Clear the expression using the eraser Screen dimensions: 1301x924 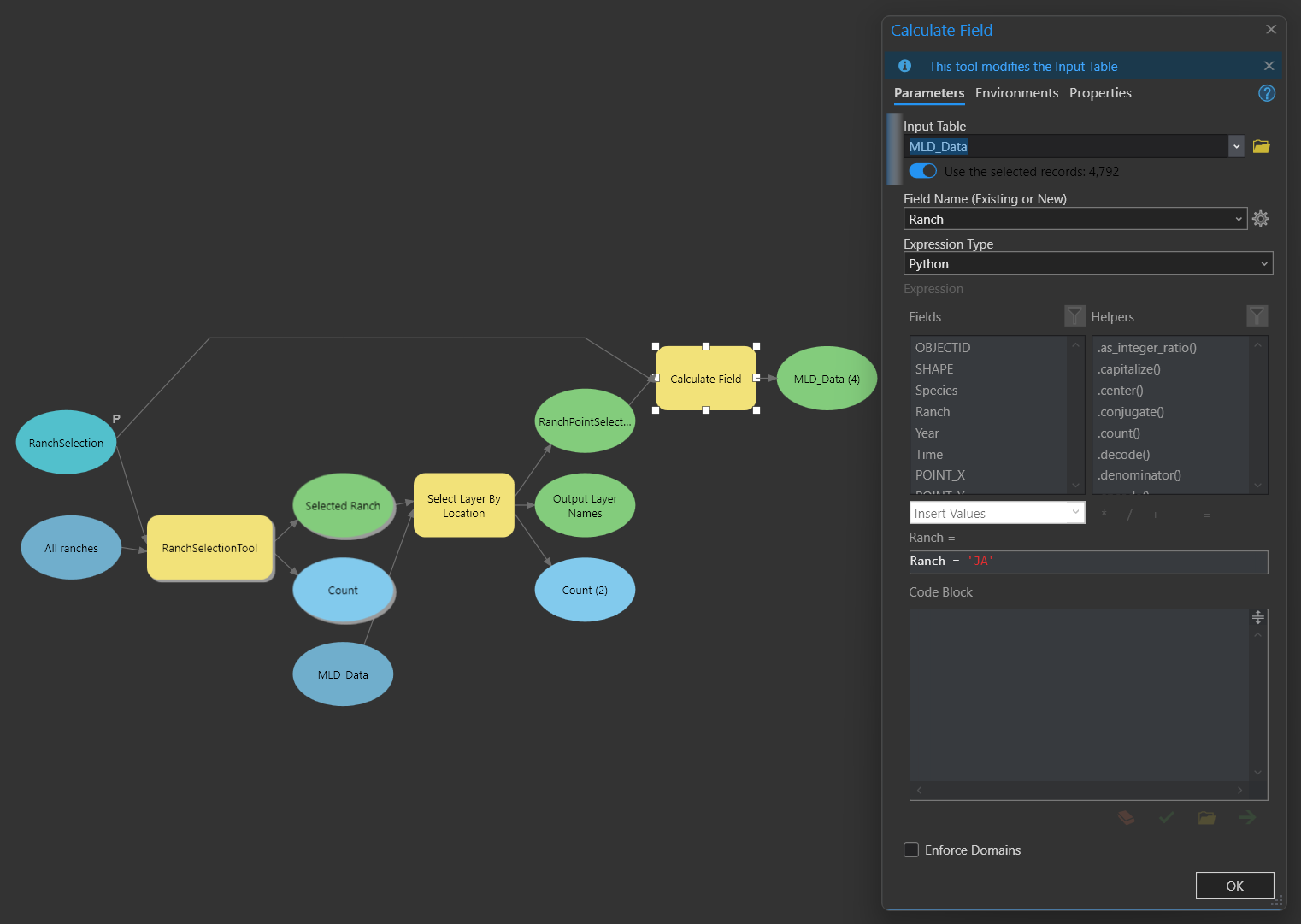click(x=1126, y=817)
